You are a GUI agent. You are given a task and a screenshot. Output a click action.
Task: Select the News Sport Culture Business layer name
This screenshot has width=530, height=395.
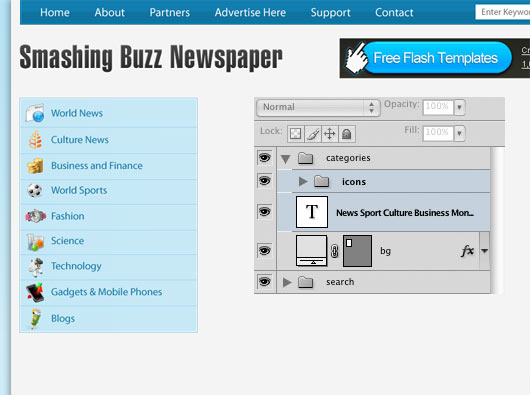[x=405, y=213]
